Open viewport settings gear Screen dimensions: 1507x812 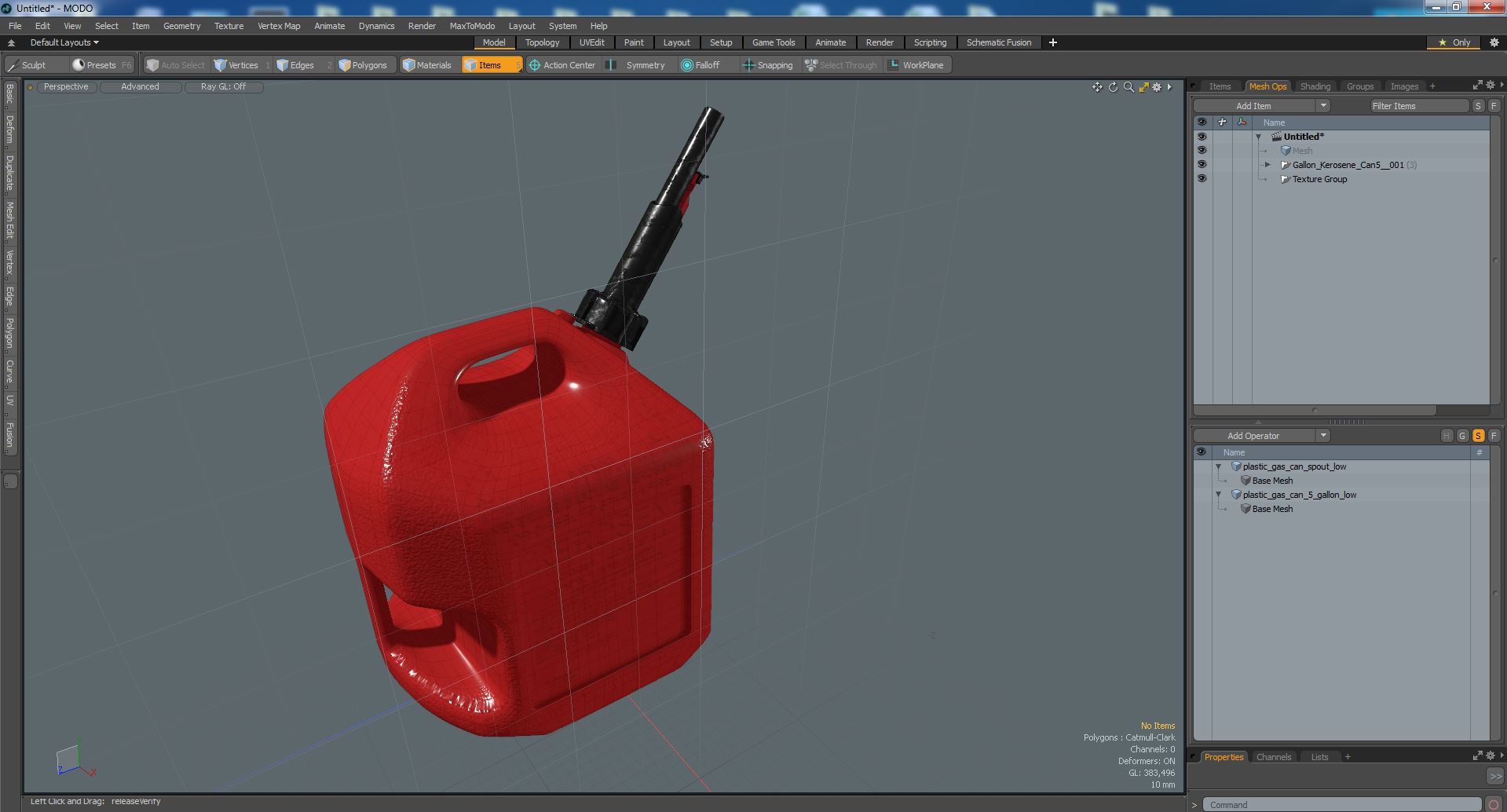[x=1157, y=87]
